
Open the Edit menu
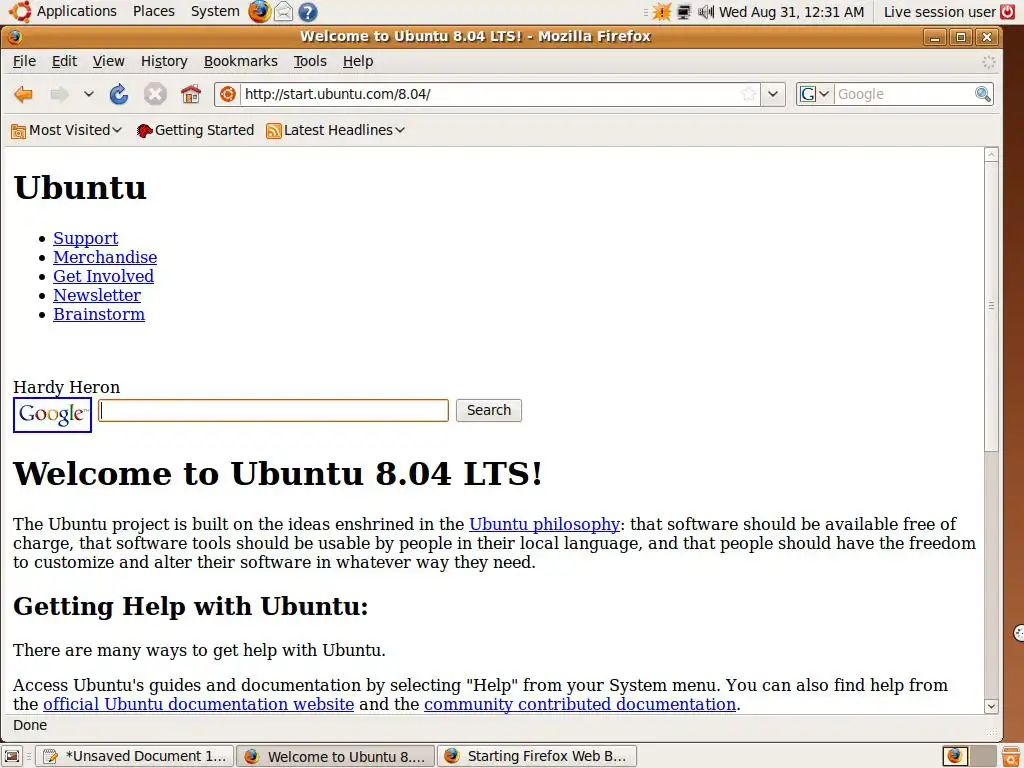point(64,61)
